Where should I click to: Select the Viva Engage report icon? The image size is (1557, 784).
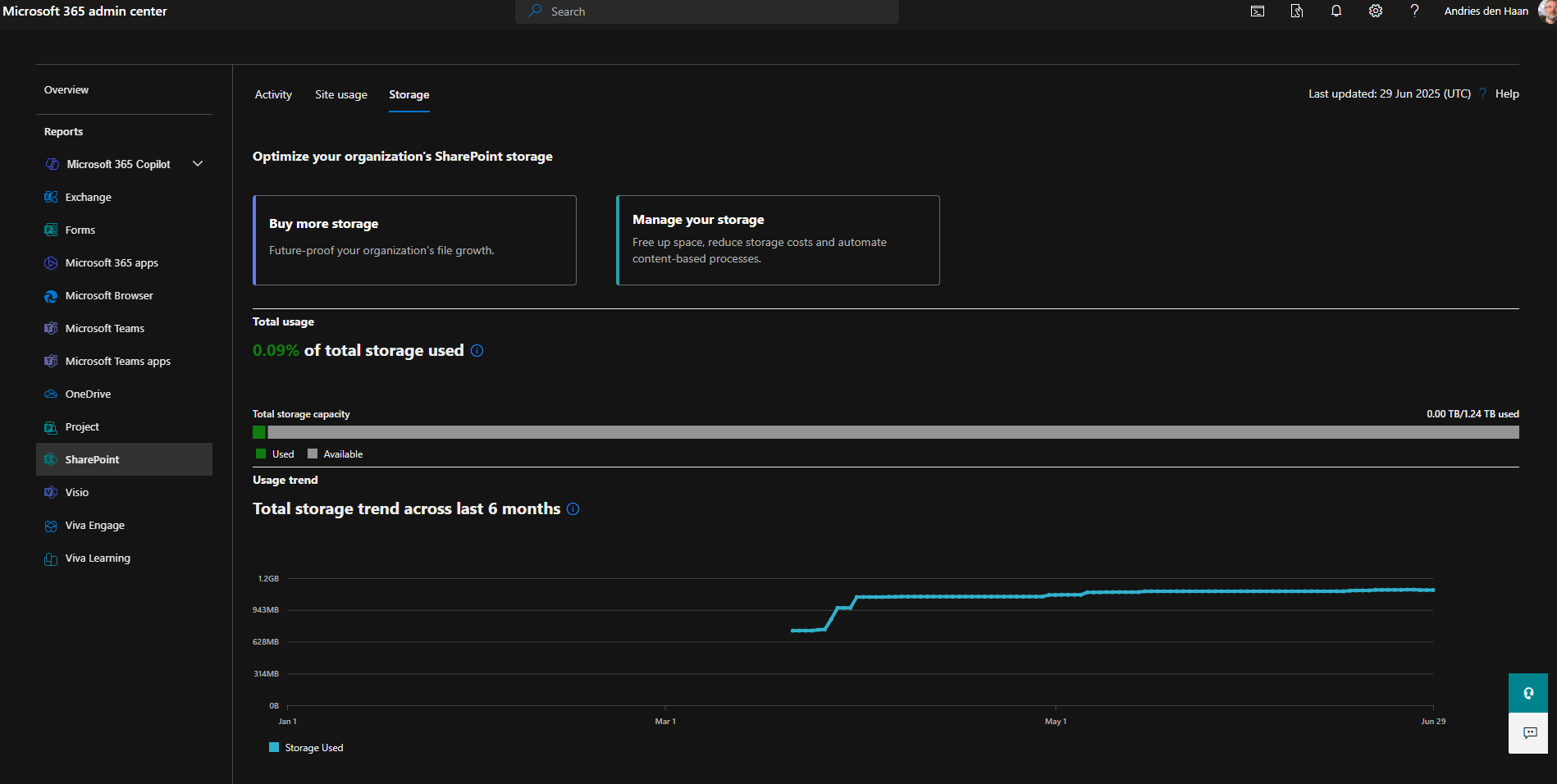[51, 525]
